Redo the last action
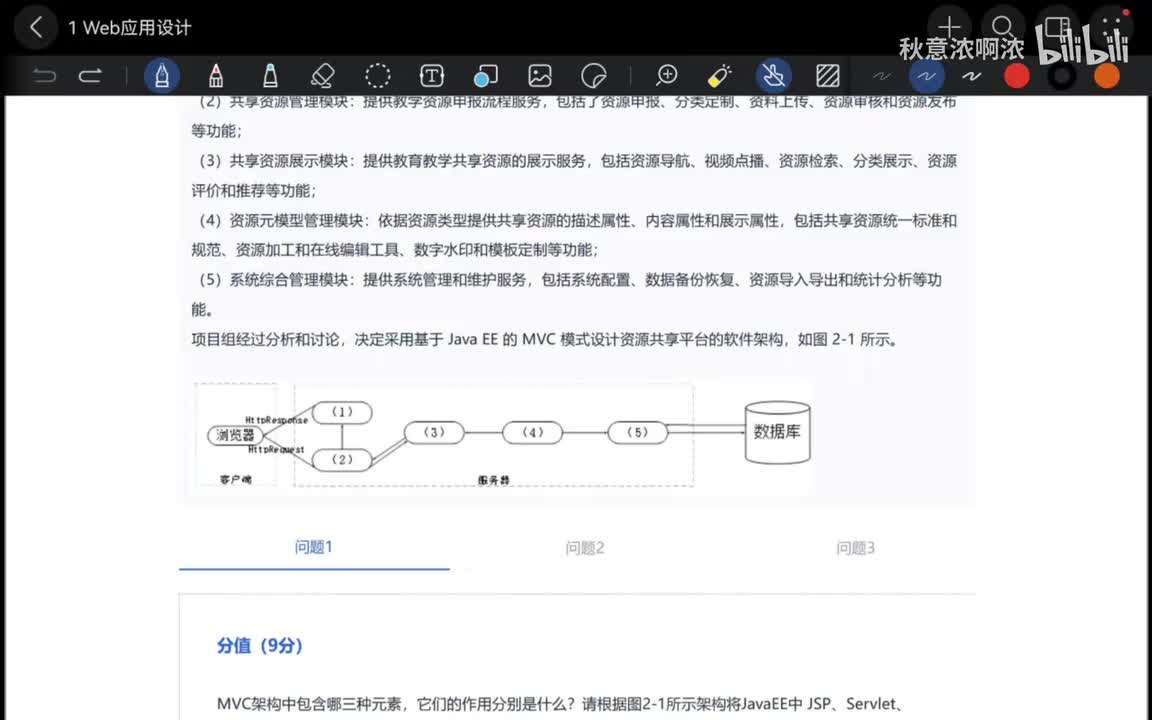Image resolution: width=1152 pixels, height=720 pixels. pyautogui.click(x=90, y=76)
